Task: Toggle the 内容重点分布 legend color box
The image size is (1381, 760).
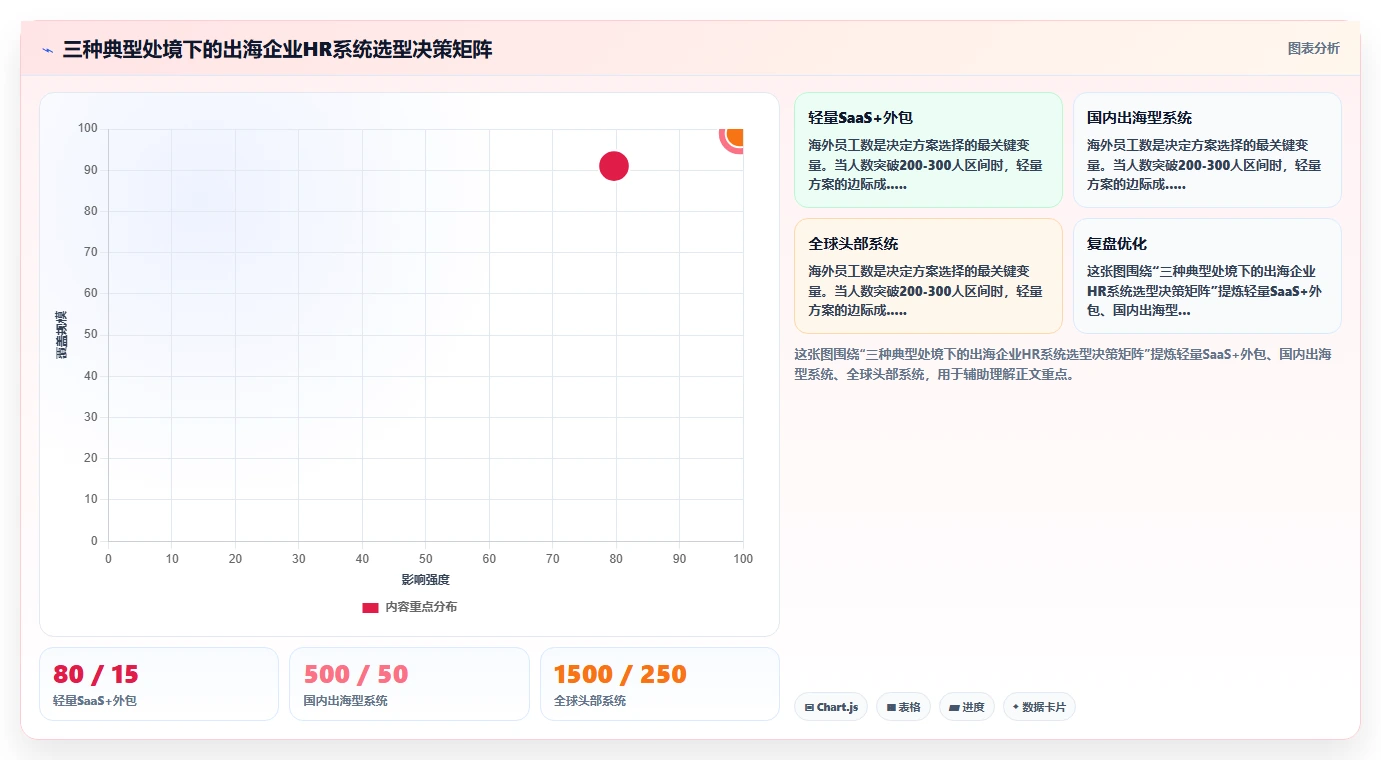Action: [x=370, y=607]
